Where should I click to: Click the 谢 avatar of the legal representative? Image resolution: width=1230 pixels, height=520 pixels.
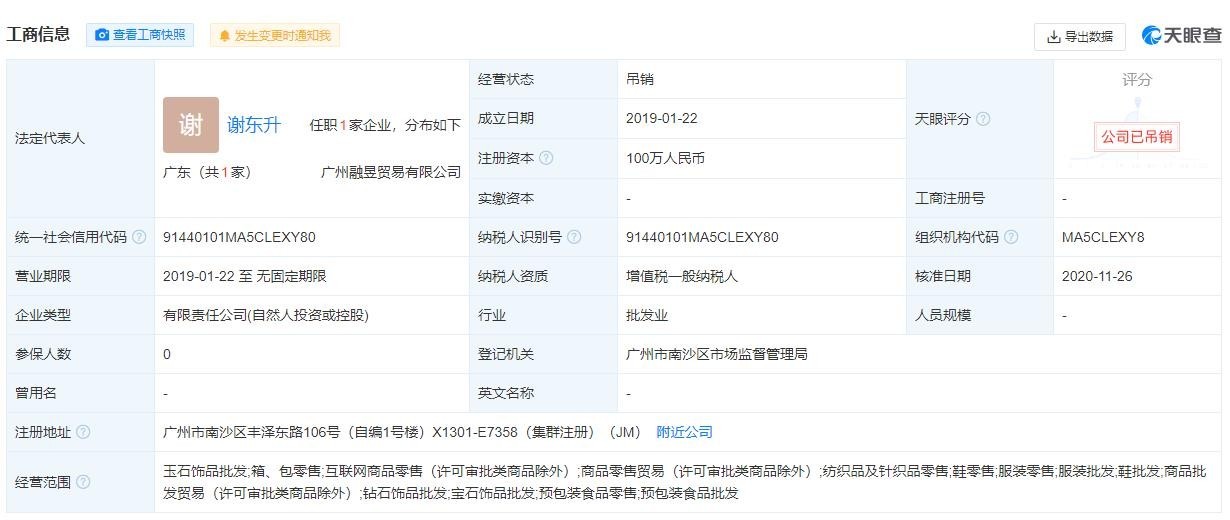190,125
